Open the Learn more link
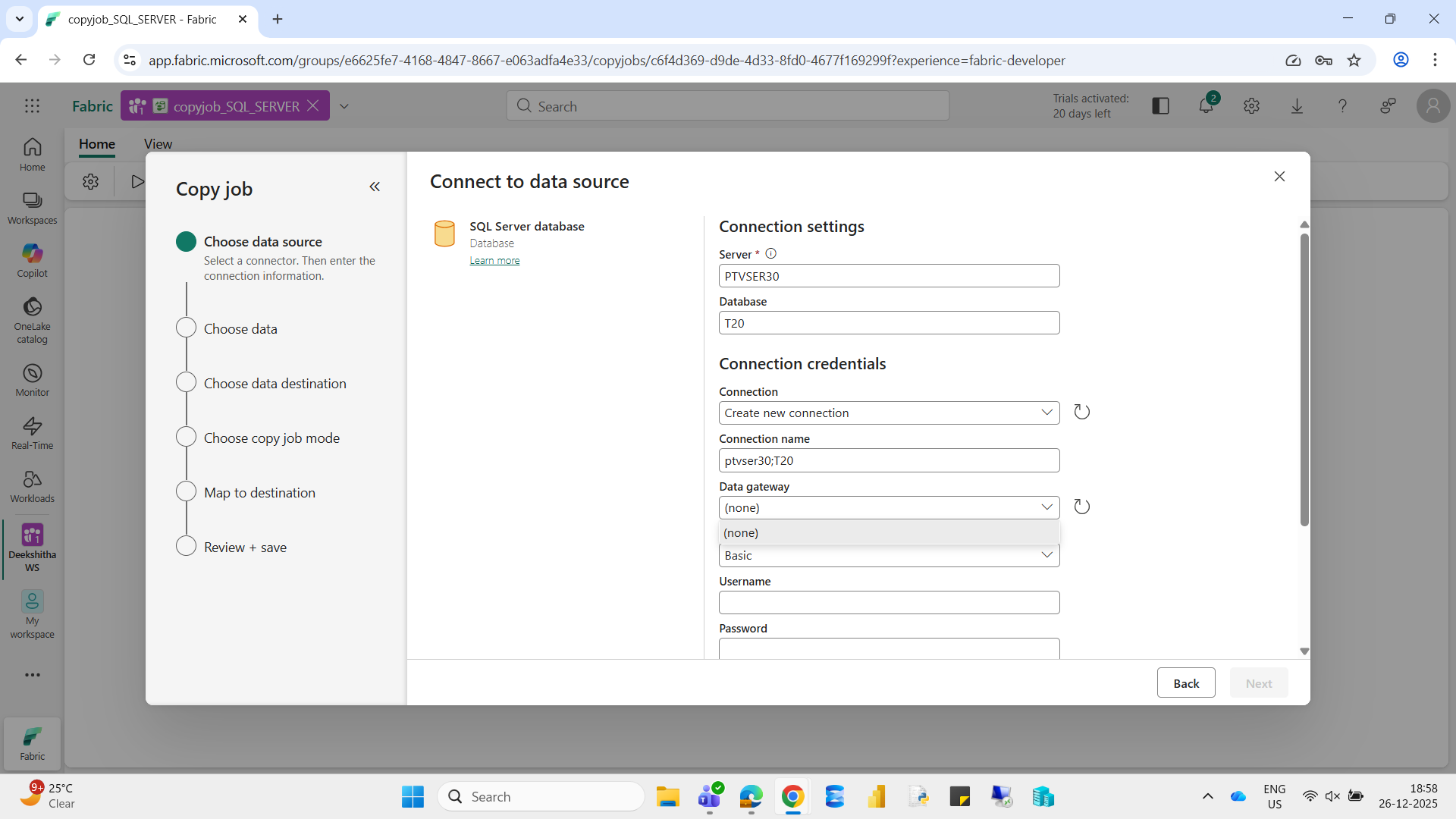The height and width of the screenshot is (819, 1456). [494, 260]
